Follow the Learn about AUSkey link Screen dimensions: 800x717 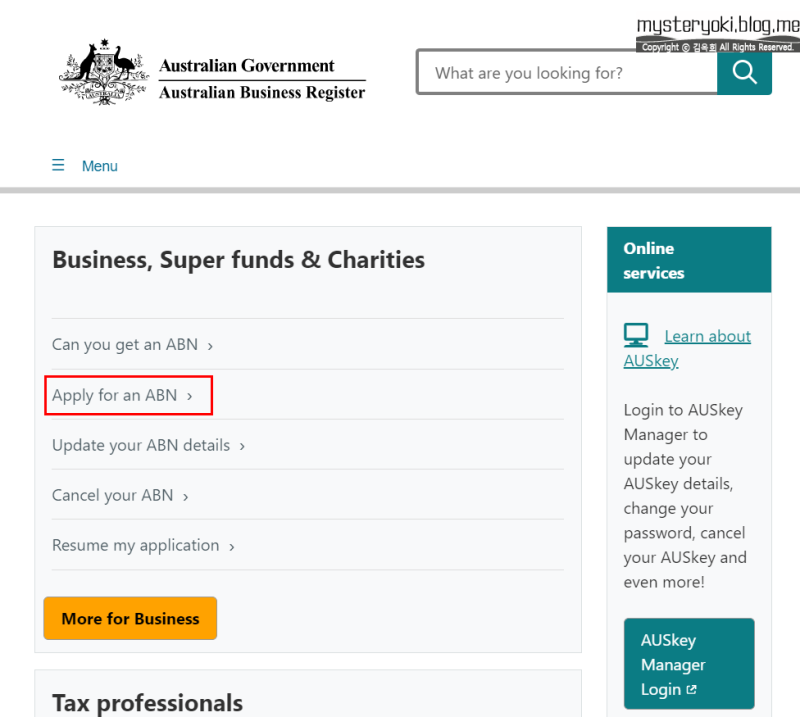(707, 336)
